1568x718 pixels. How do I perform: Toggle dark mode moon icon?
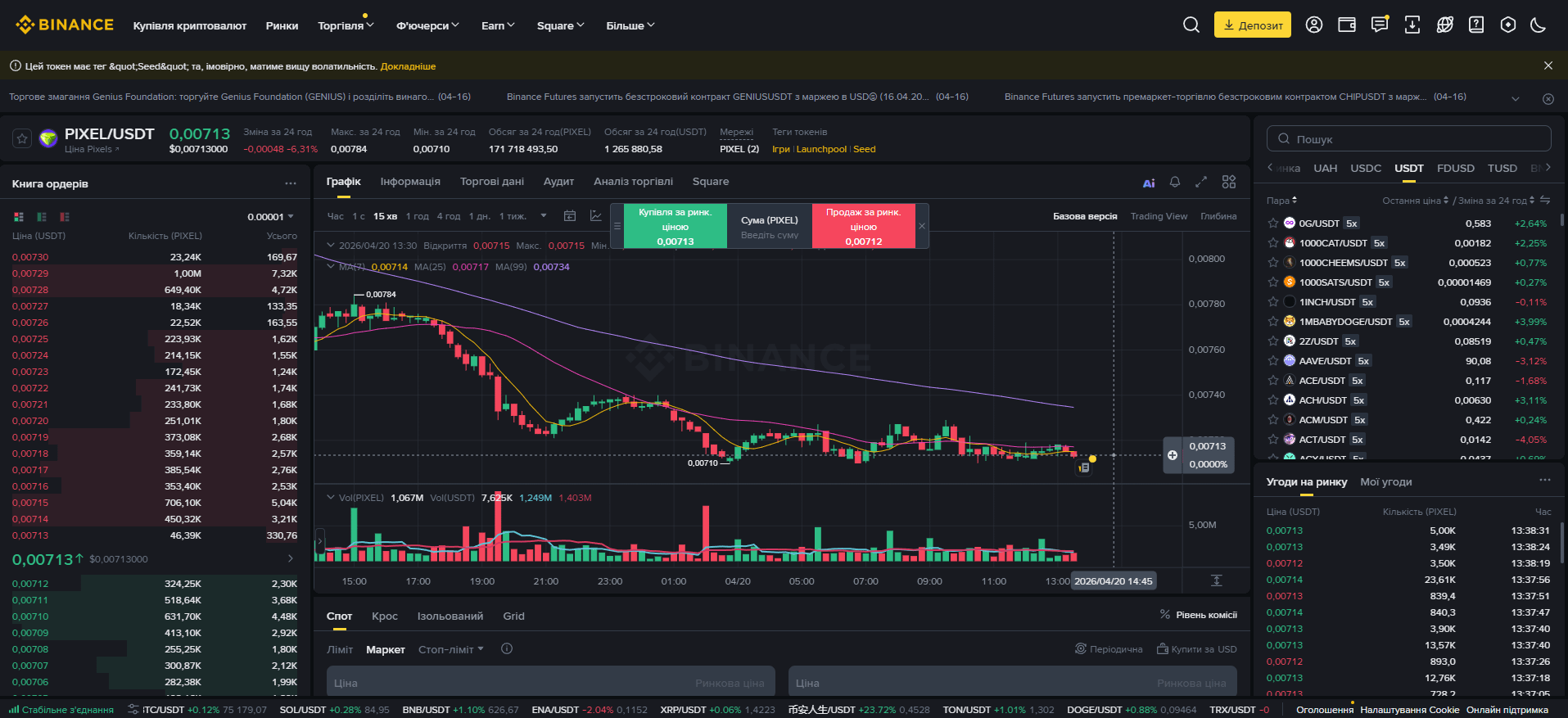coord(1539,25)
